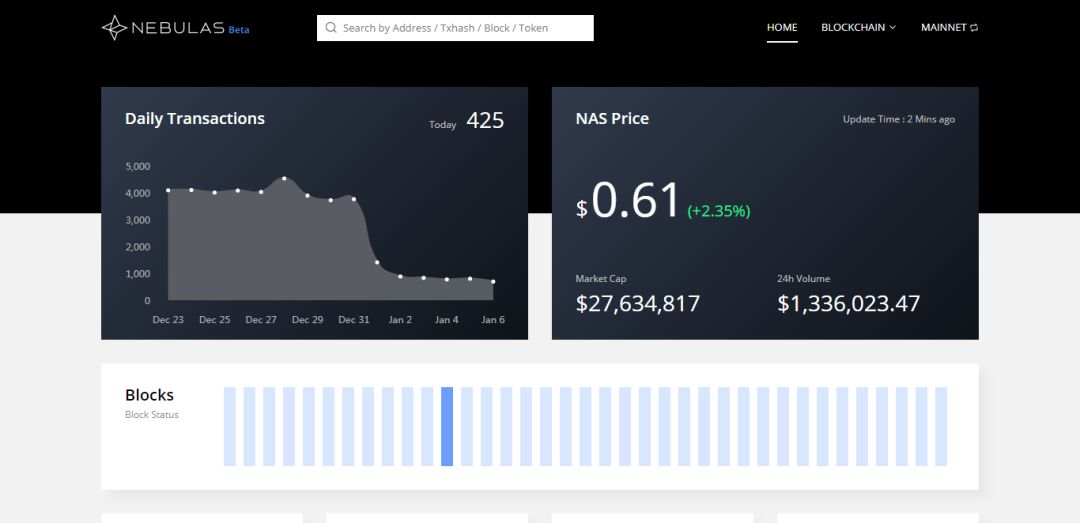Open the HOME nav item

(782, 28)
